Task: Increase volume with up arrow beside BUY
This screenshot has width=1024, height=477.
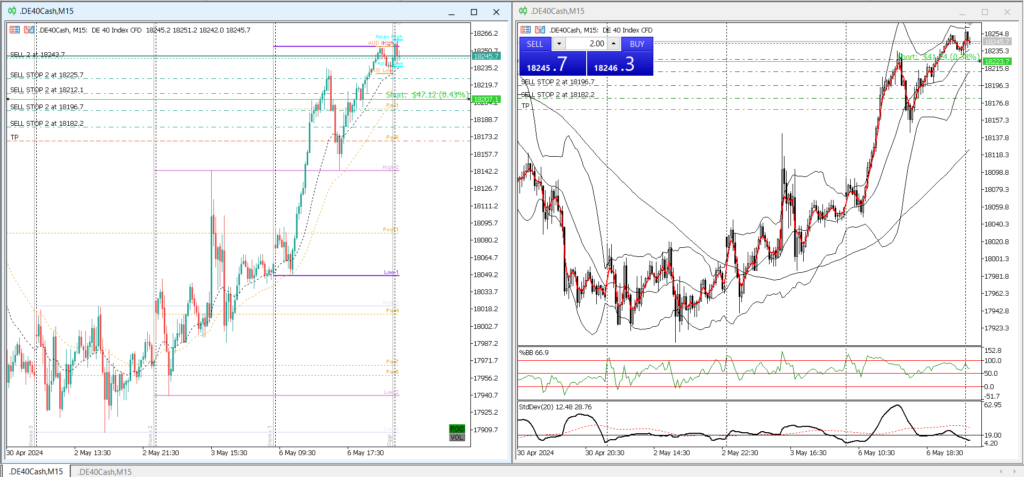Action: pos(613,44)
